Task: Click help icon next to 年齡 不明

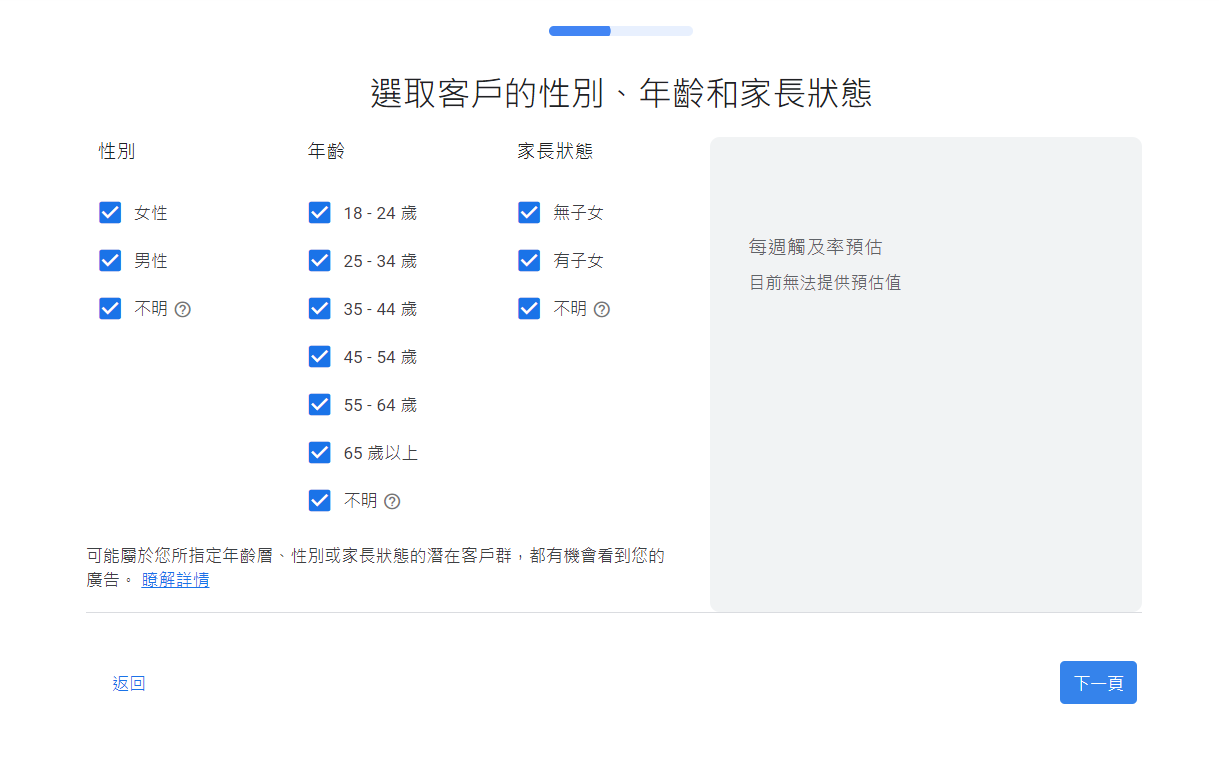Action: point(392,501)
